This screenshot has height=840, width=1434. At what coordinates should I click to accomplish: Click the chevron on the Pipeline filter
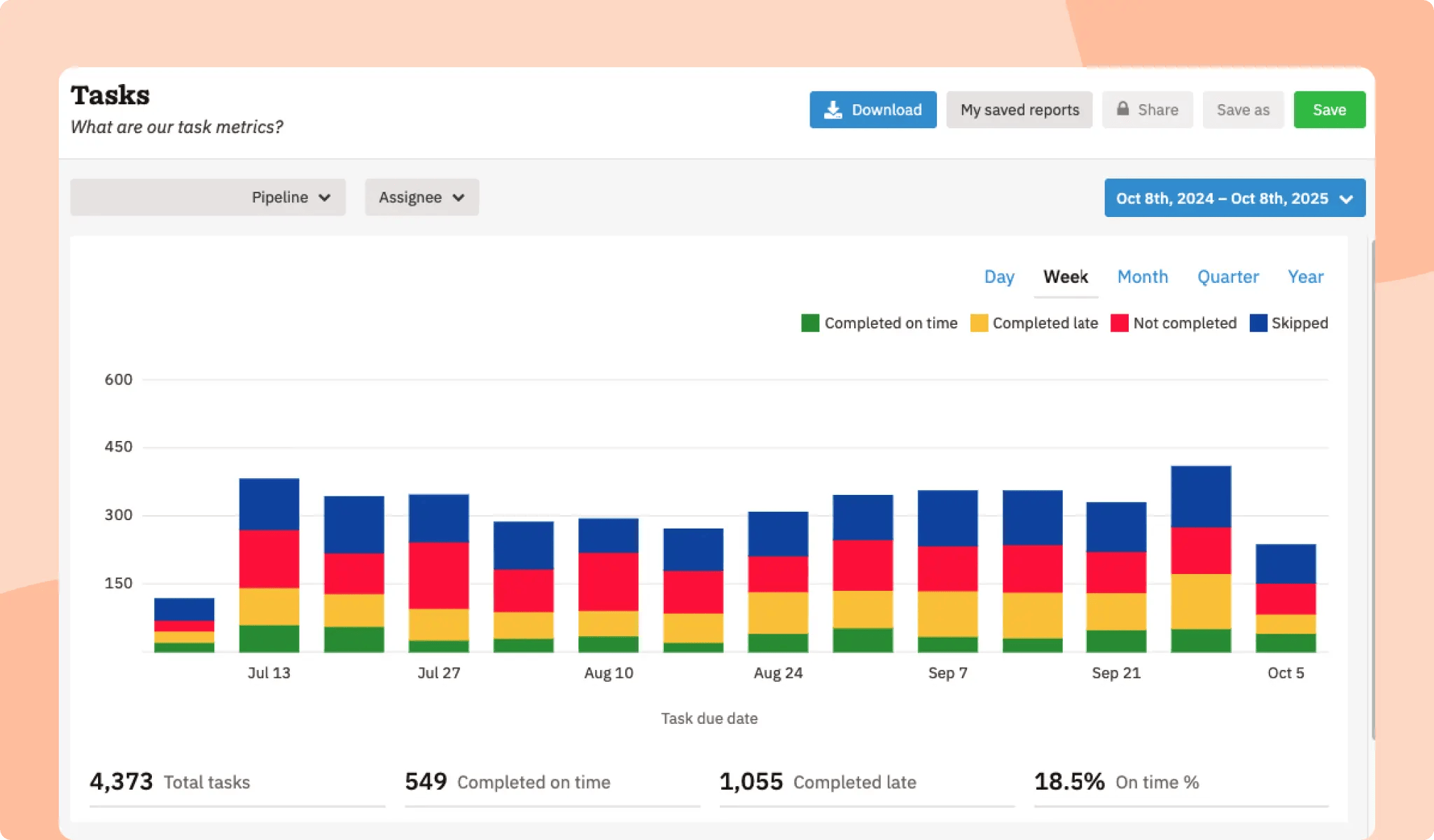point(326,197)
